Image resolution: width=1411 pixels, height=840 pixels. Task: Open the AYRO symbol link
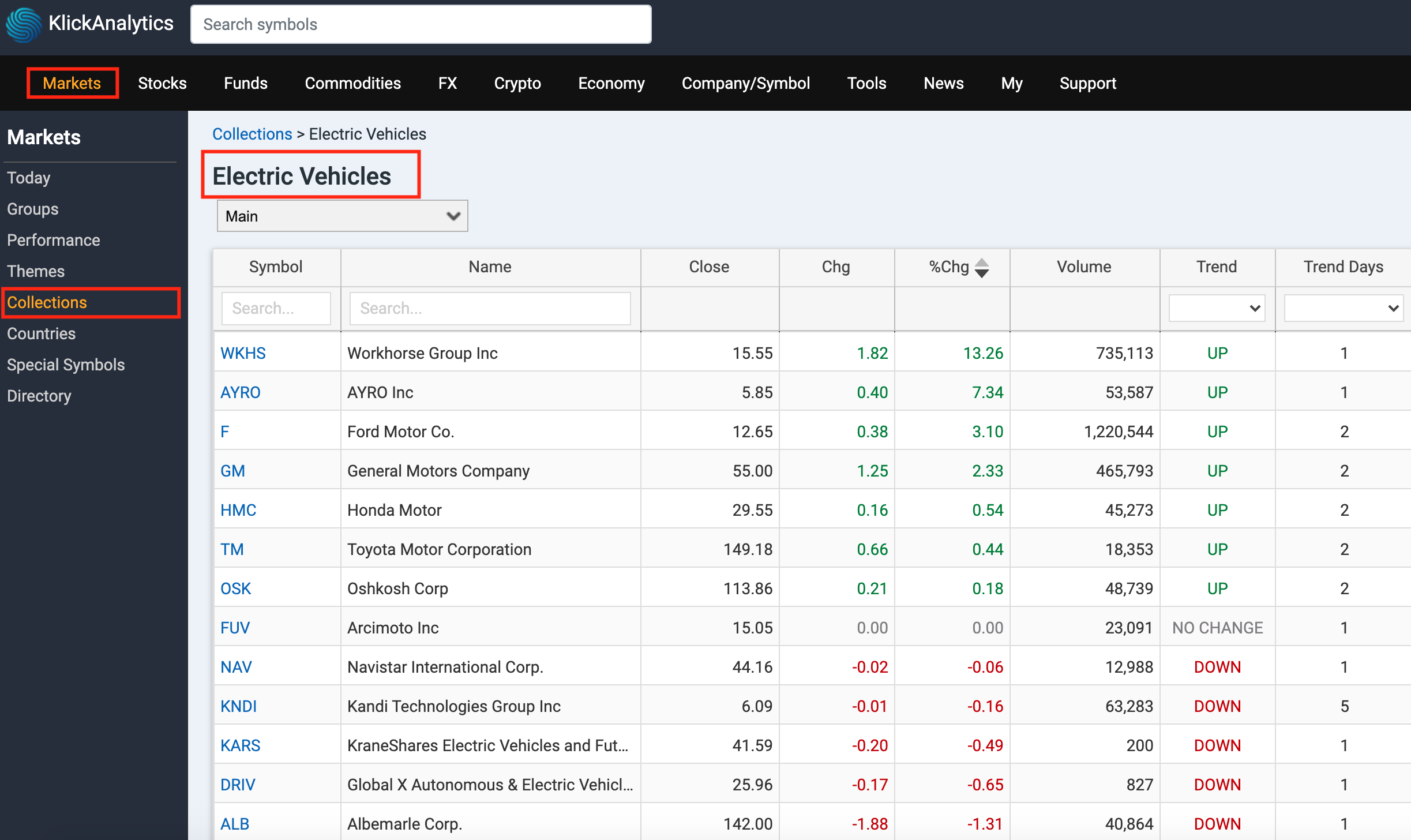(241, 392)
